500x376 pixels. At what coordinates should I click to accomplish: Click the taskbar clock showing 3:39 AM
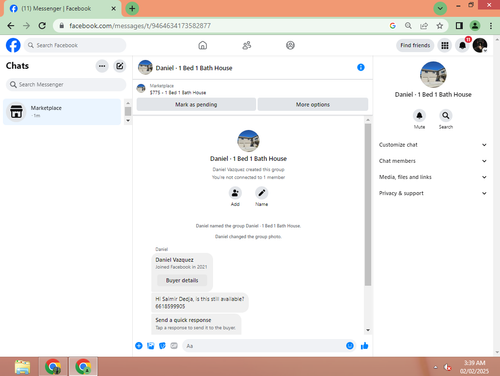click(475, 363)
